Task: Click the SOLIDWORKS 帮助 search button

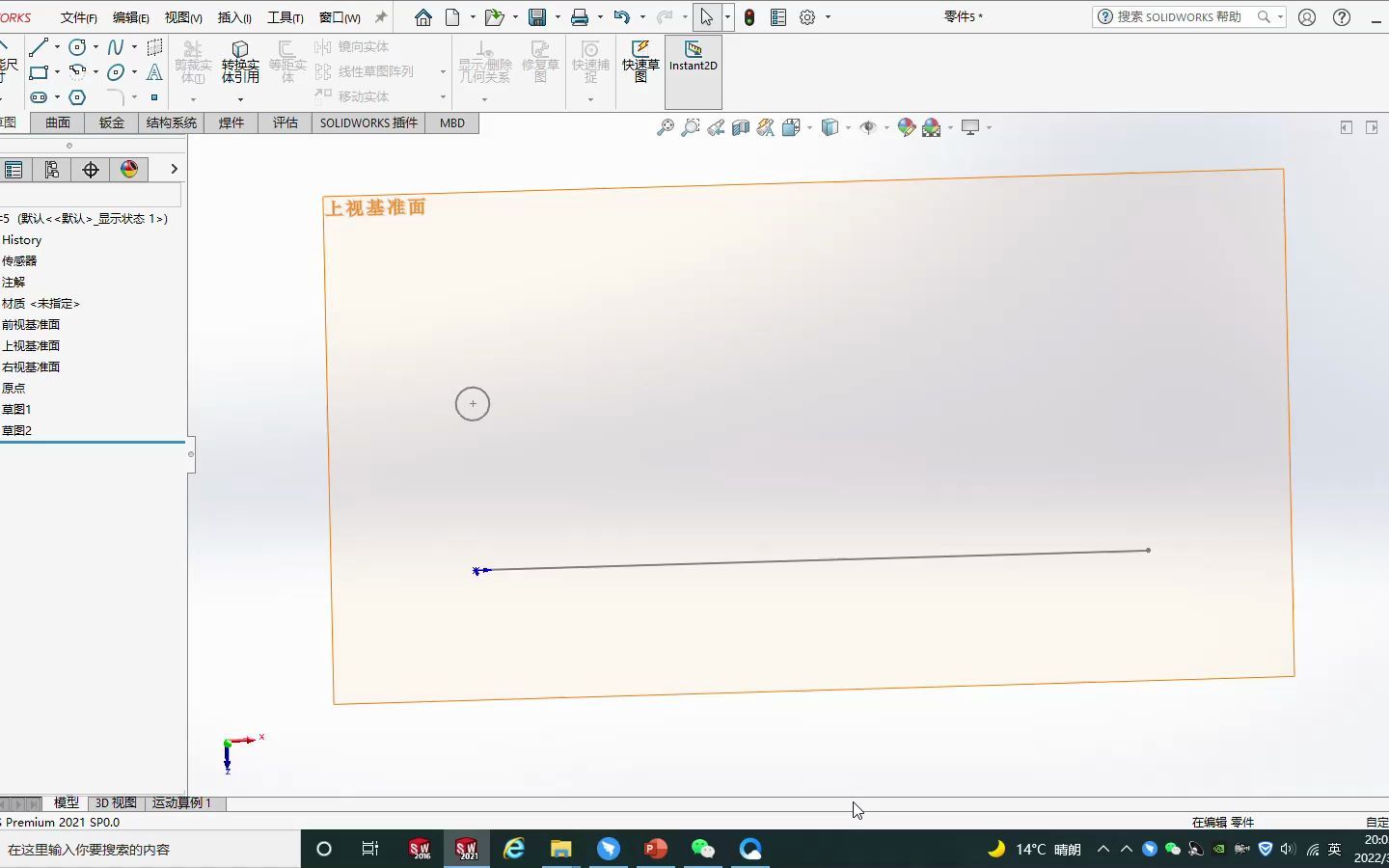Action: pyautogui.click(x=1263, y=16)
